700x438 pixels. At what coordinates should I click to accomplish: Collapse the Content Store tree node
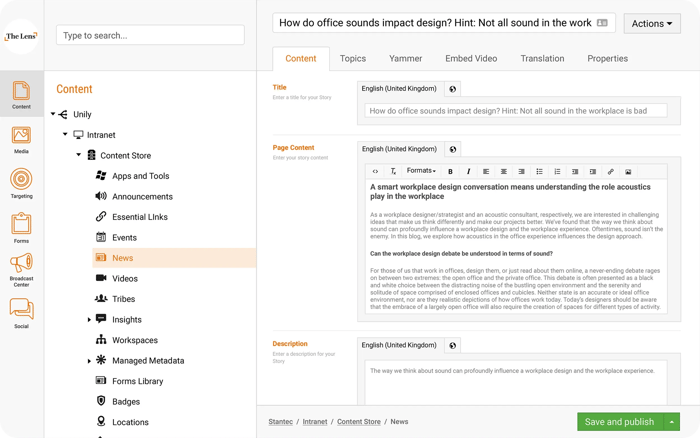[78, 155]
